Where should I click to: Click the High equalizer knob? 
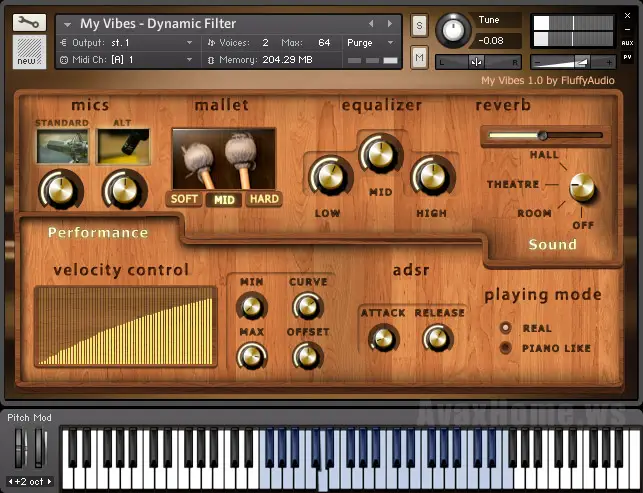(433, 176)
